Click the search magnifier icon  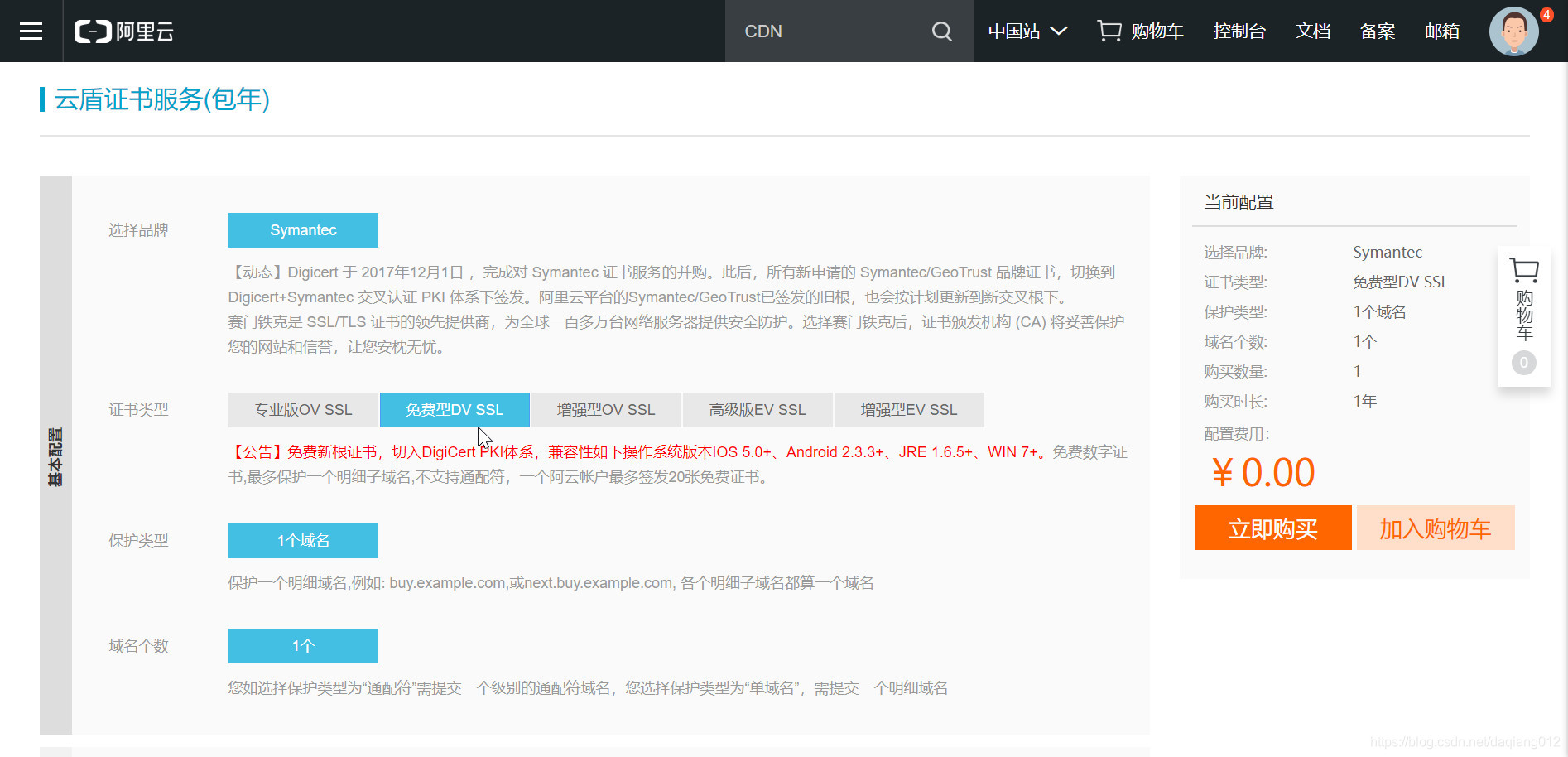(x=941, y=31)
